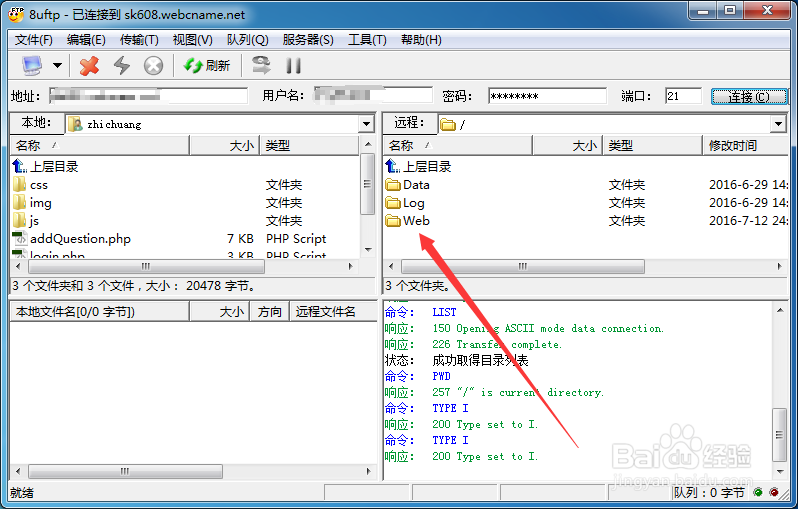The image size is (798, 509).
Task: Click the 地址 address input field
Action: click(x=148, y=96)
